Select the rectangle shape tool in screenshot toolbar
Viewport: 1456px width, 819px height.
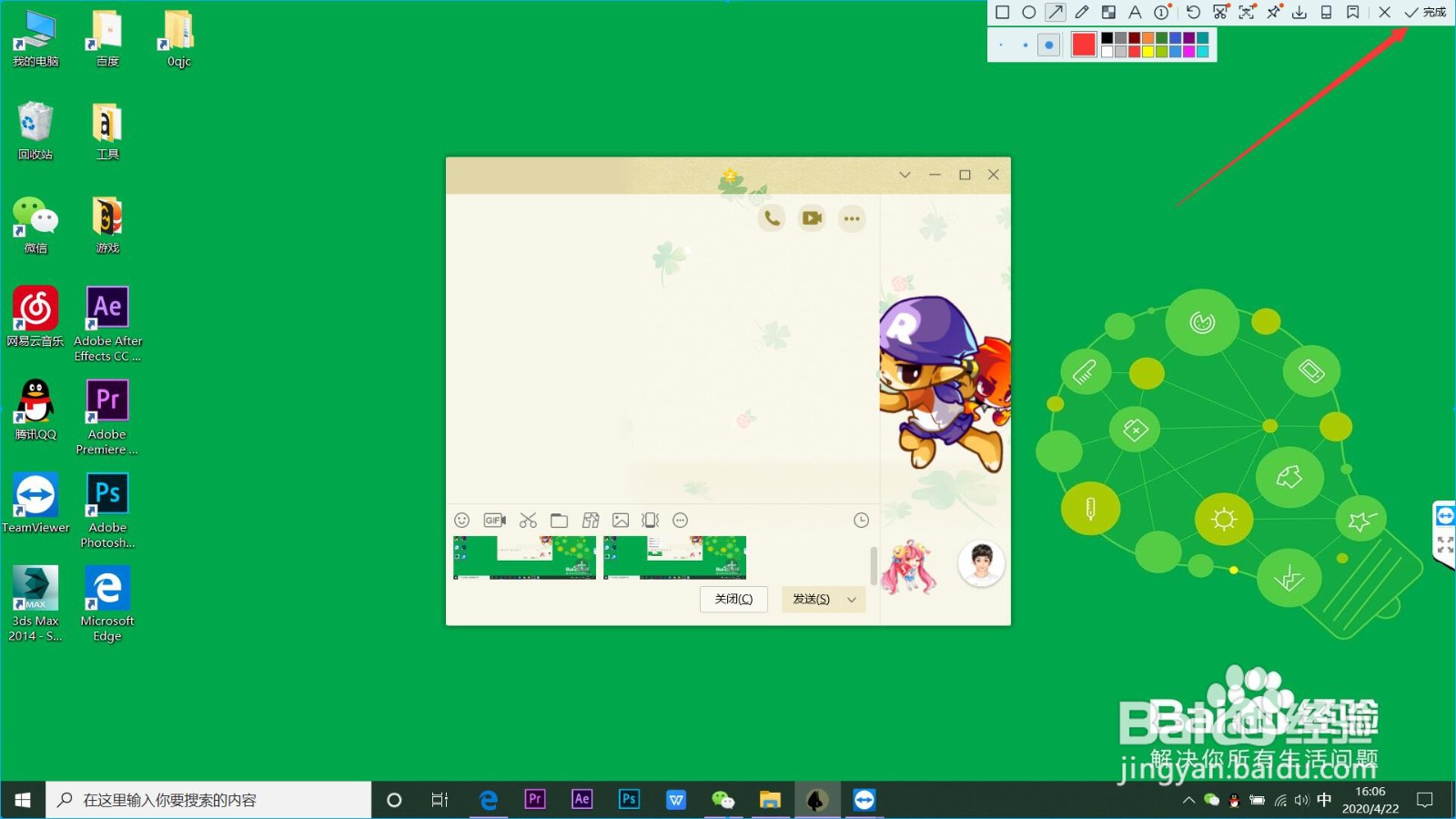1002,13
